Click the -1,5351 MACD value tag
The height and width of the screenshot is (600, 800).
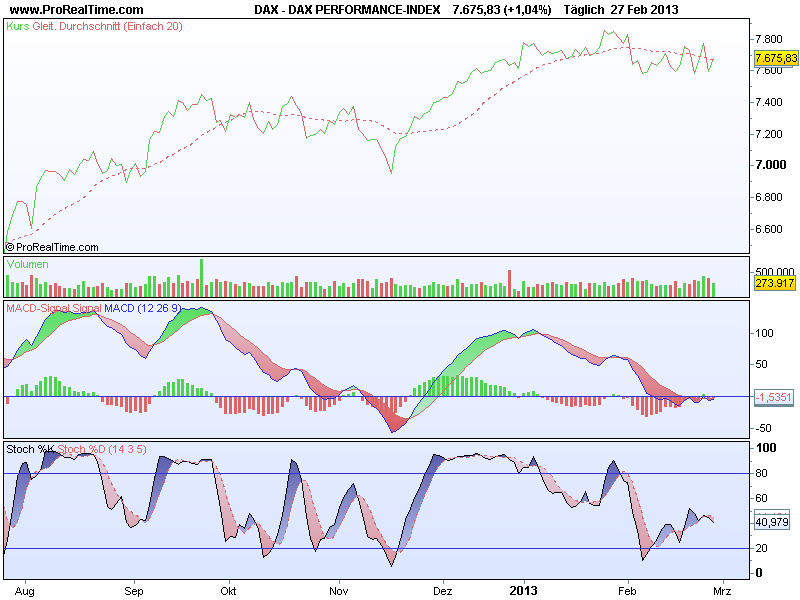coord(774,397)
